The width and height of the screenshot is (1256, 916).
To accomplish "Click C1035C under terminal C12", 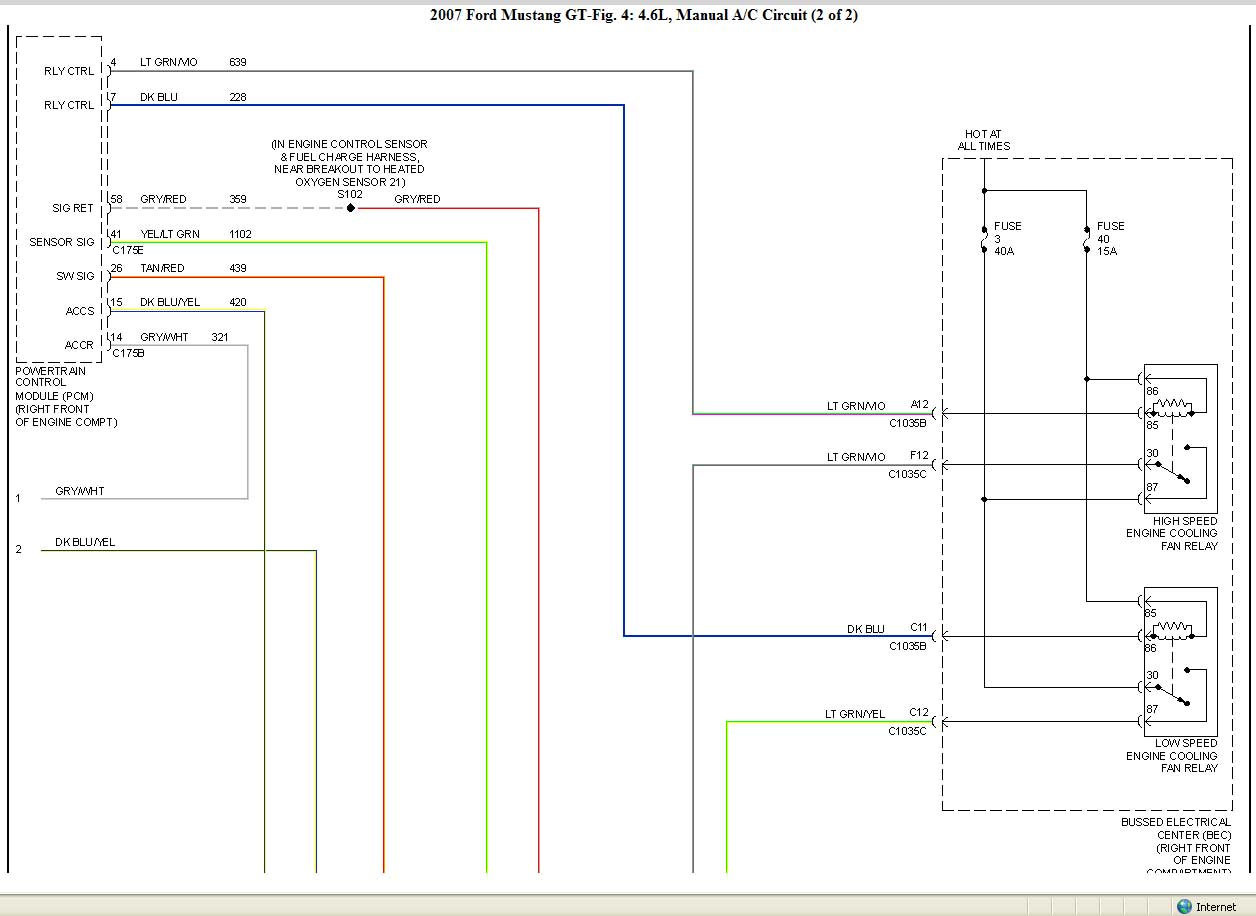I will point(908,731).
